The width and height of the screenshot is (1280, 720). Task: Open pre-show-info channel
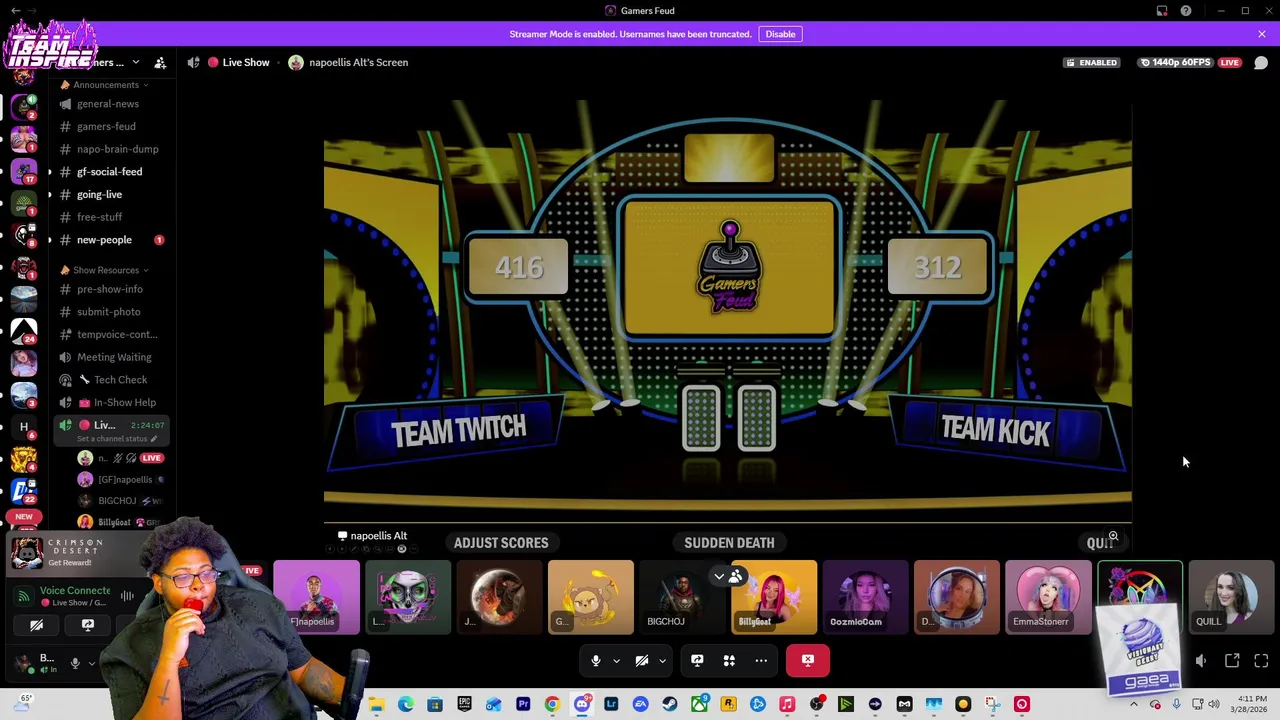tap(110, 289)
